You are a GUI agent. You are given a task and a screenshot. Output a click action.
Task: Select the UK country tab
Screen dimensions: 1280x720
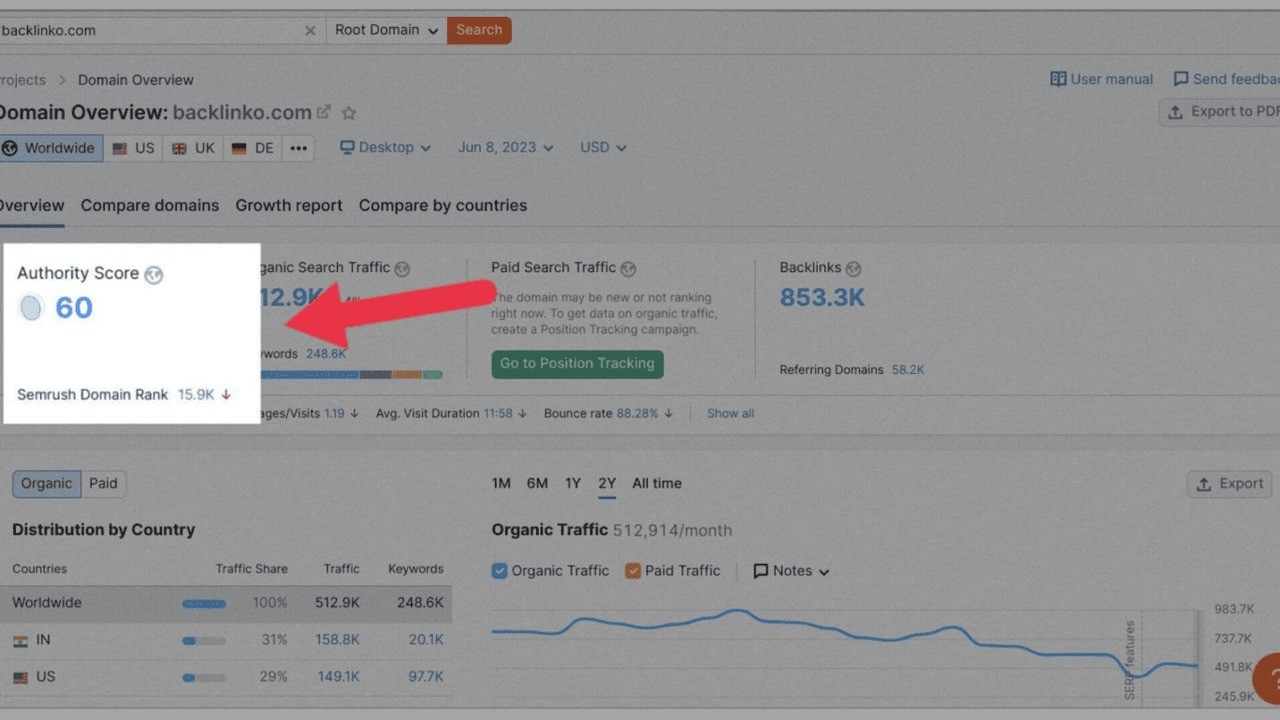(x=193, y=148)
